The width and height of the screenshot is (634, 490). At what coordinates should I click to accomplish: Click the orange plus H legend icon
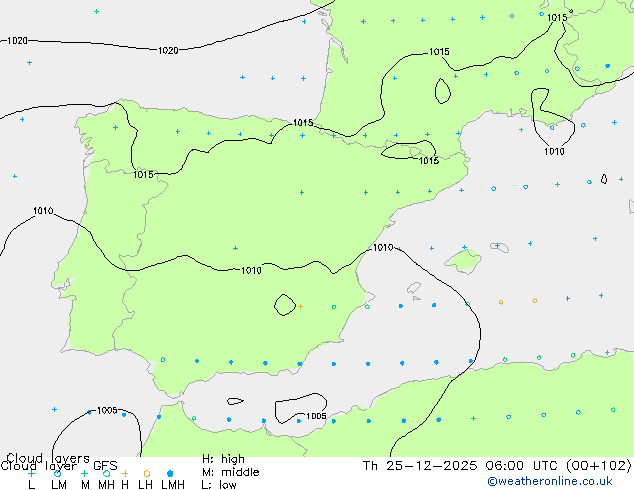[125, 473]
